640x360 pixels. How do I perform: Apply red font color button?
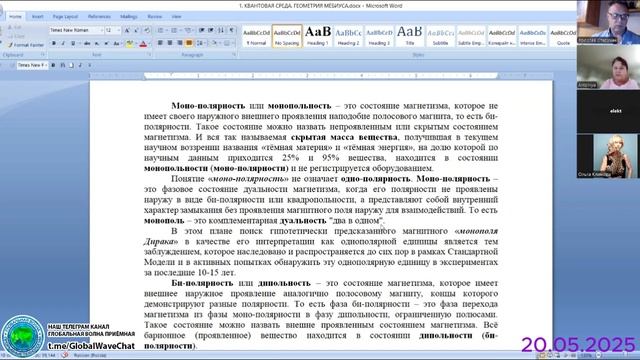tap(143, 43)
